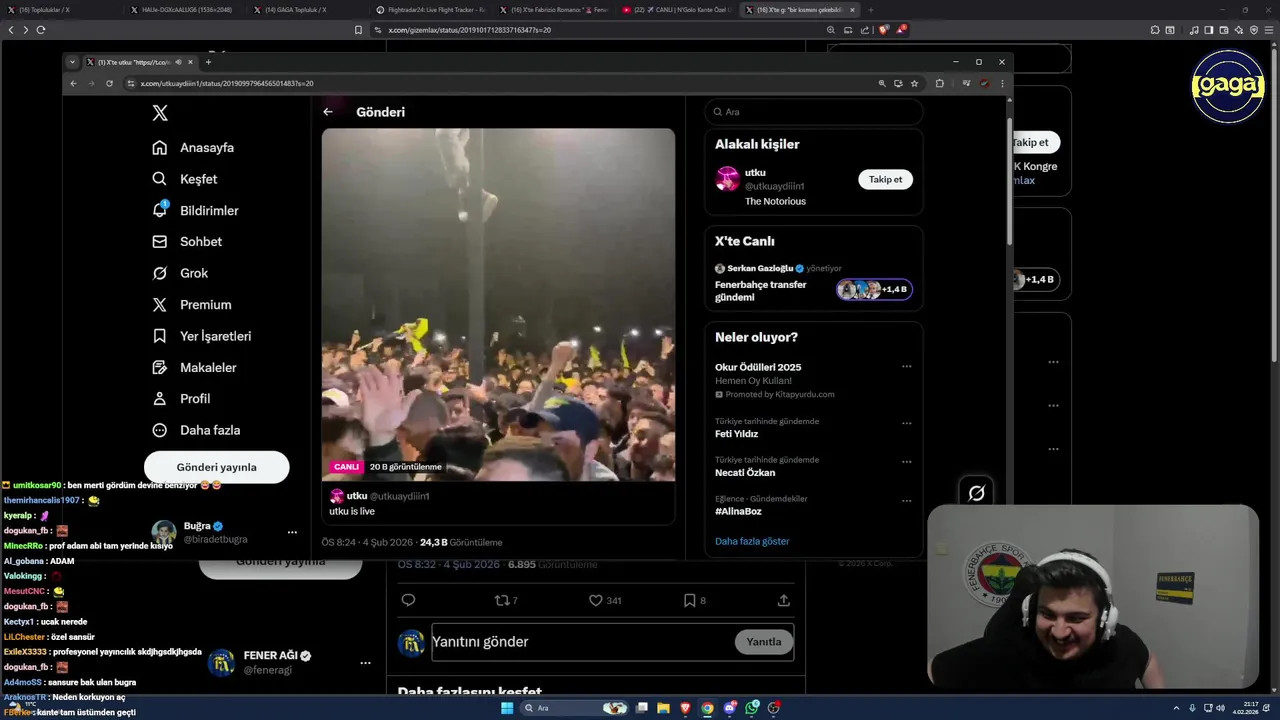
Task: Go back using the Gönderi back arrow
Action: coord(328,112)
